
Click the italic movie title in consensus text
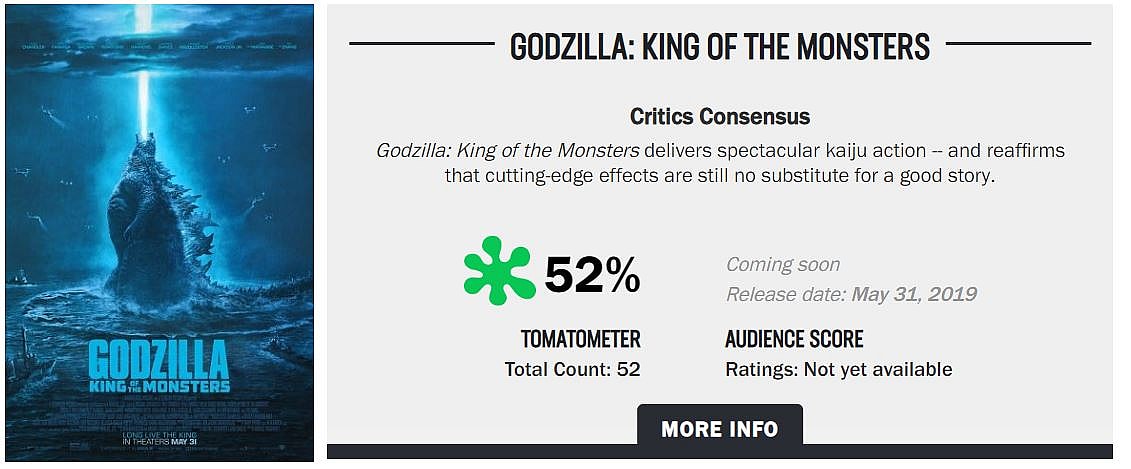tap(507, 151)
